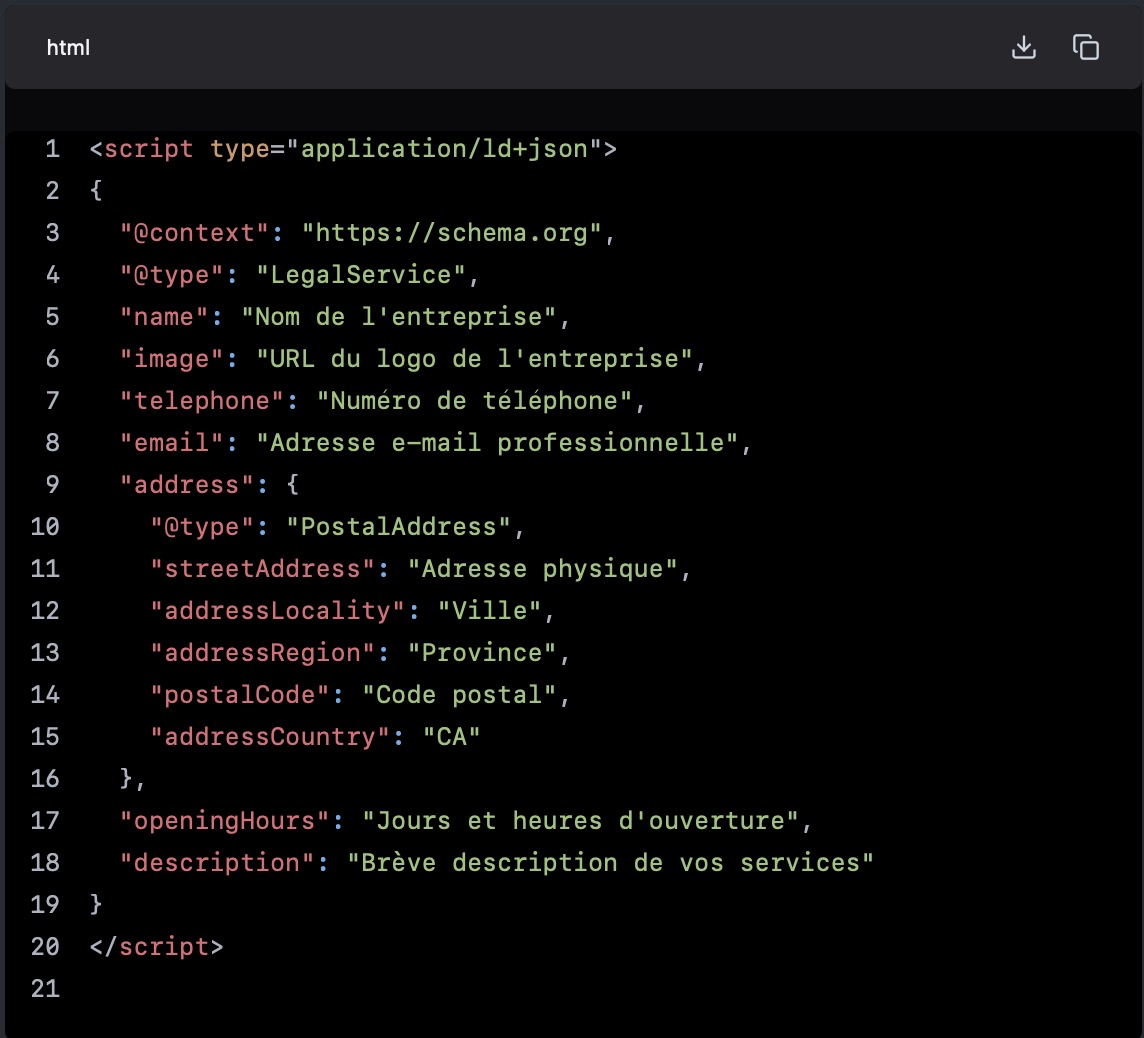Select the "Code postal" value
The height and width of the screenshot is (1038, 1144).
coord(460,694)
